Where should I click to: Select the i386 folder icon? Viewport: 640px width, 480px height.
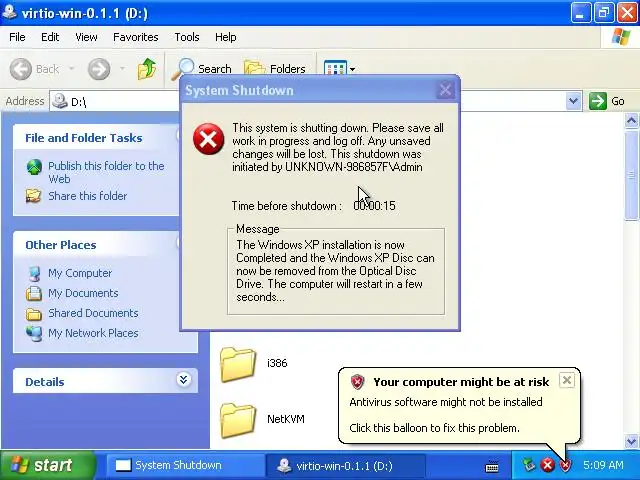238,364
